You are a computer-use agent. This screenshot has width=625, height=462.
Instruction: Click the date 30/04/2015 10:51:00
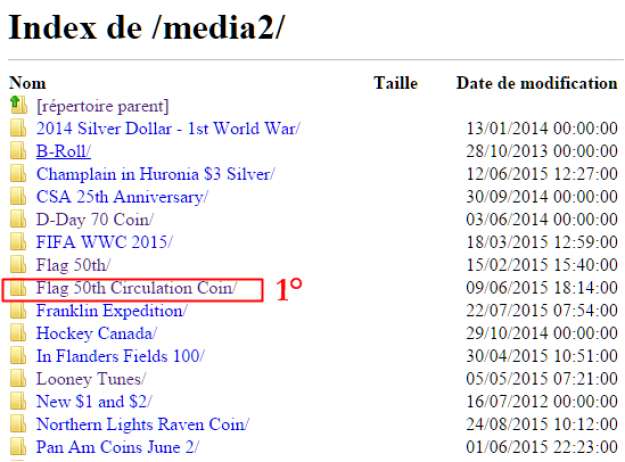[x=542, y=356]
